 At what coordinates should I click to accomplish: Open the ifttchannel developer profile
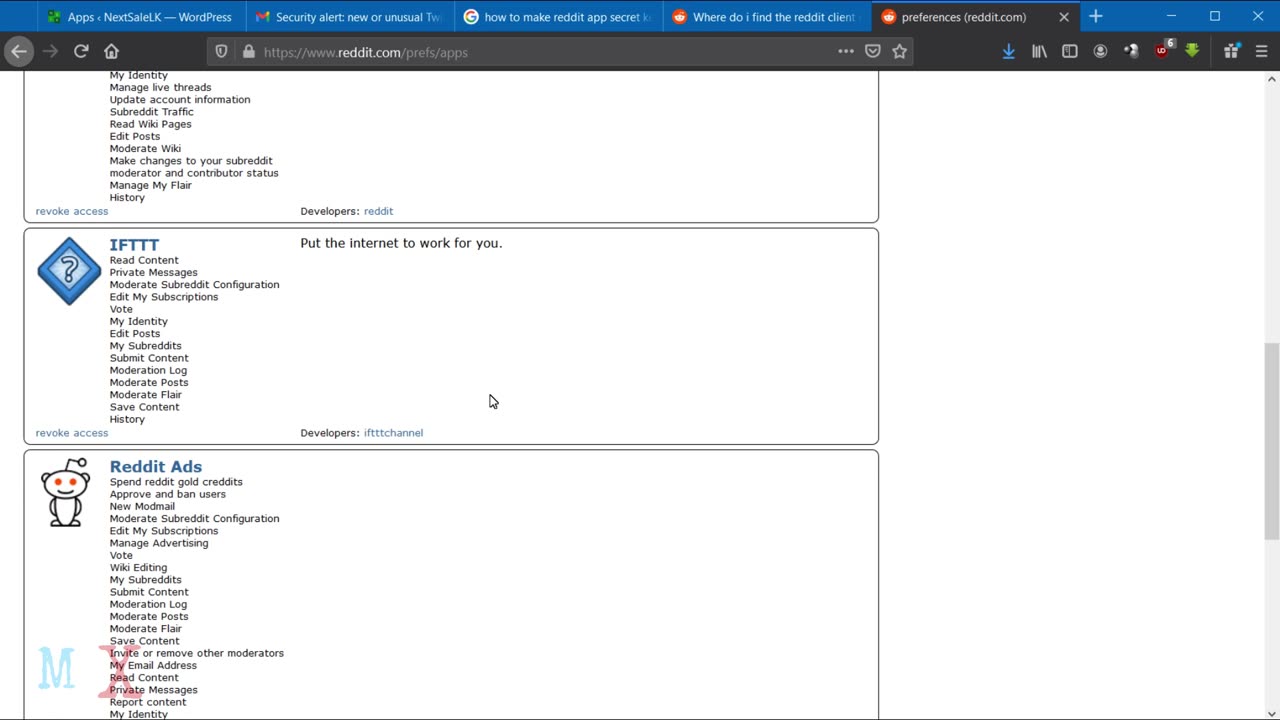pos(393,433)
